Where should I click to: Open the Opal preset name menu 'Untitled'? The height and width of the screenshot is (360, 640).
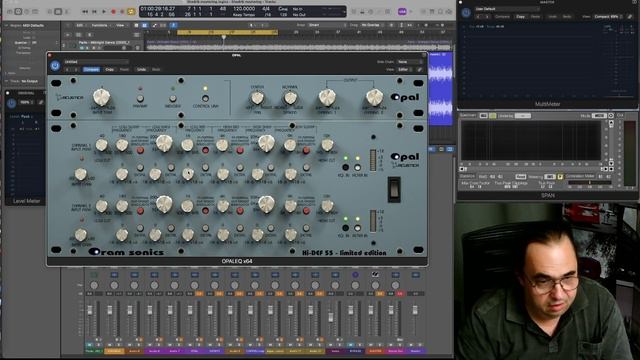pyautogui.click(x=96, y=62)
